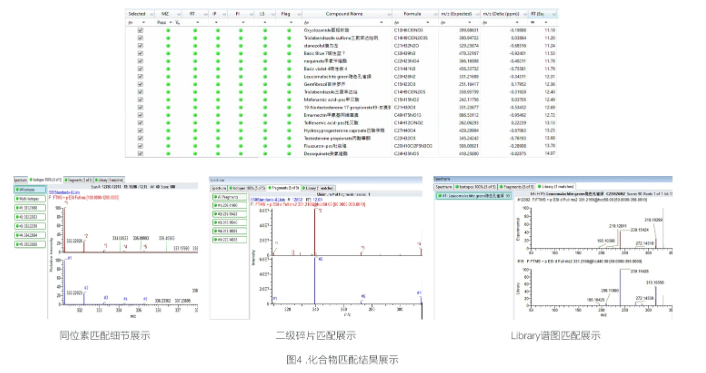The width and height of the screenshot is (706, 373).
Task: Select Isotopes tab in fragment panel
Action: click(x=247, y=188)
